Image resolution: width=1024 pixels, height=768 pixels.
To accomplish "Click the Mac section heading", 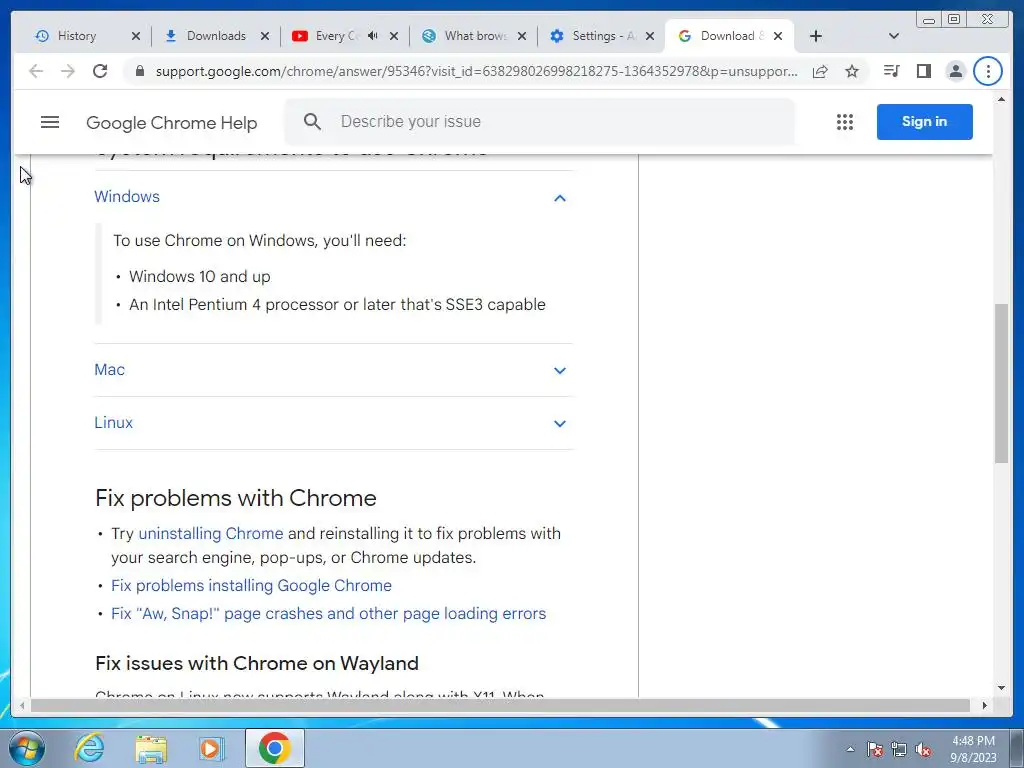I will [110, 370].
